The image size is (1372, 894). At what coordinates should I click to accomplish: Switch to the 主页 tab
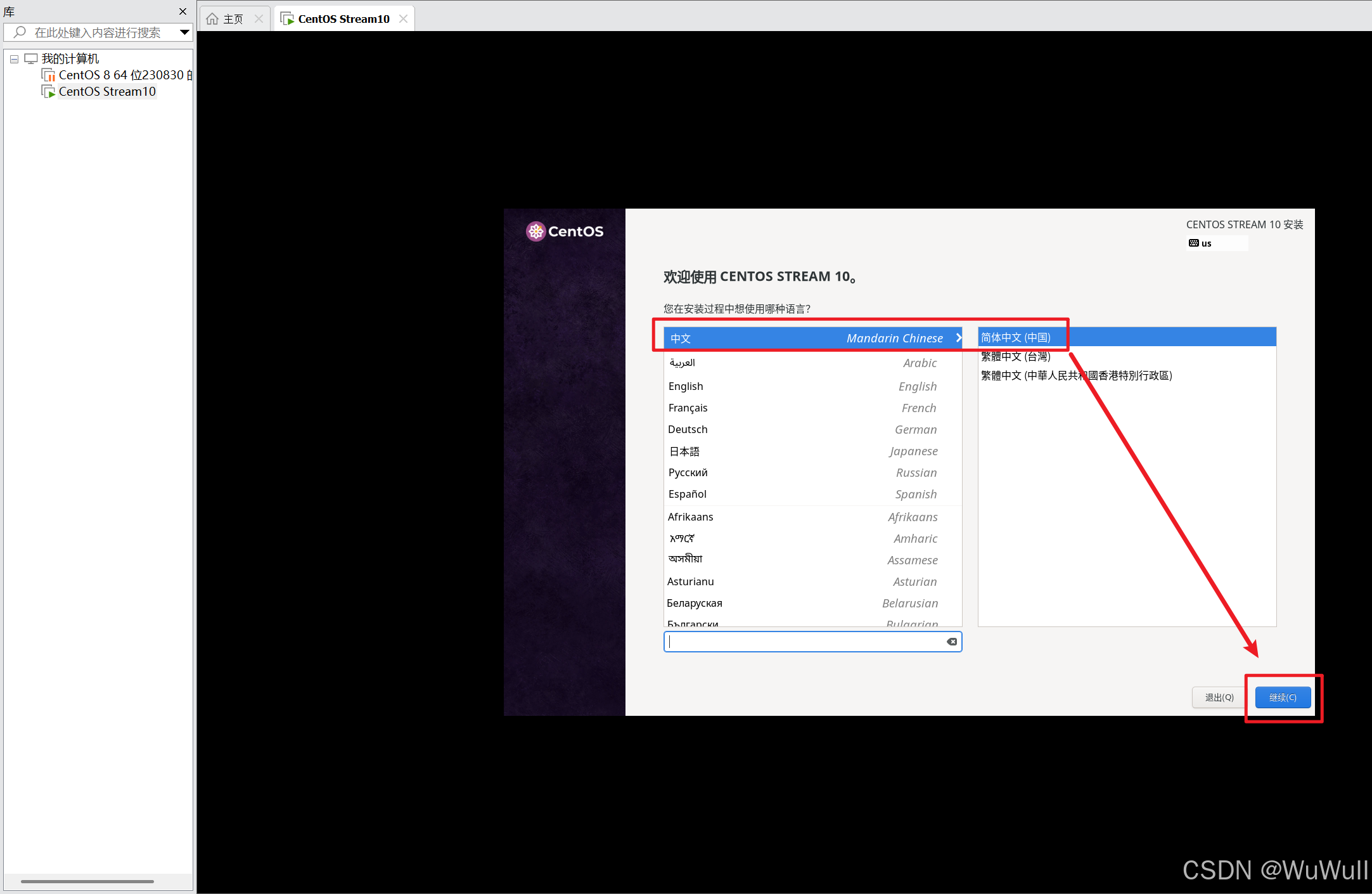pyautogui.click(x=233, y=19)
